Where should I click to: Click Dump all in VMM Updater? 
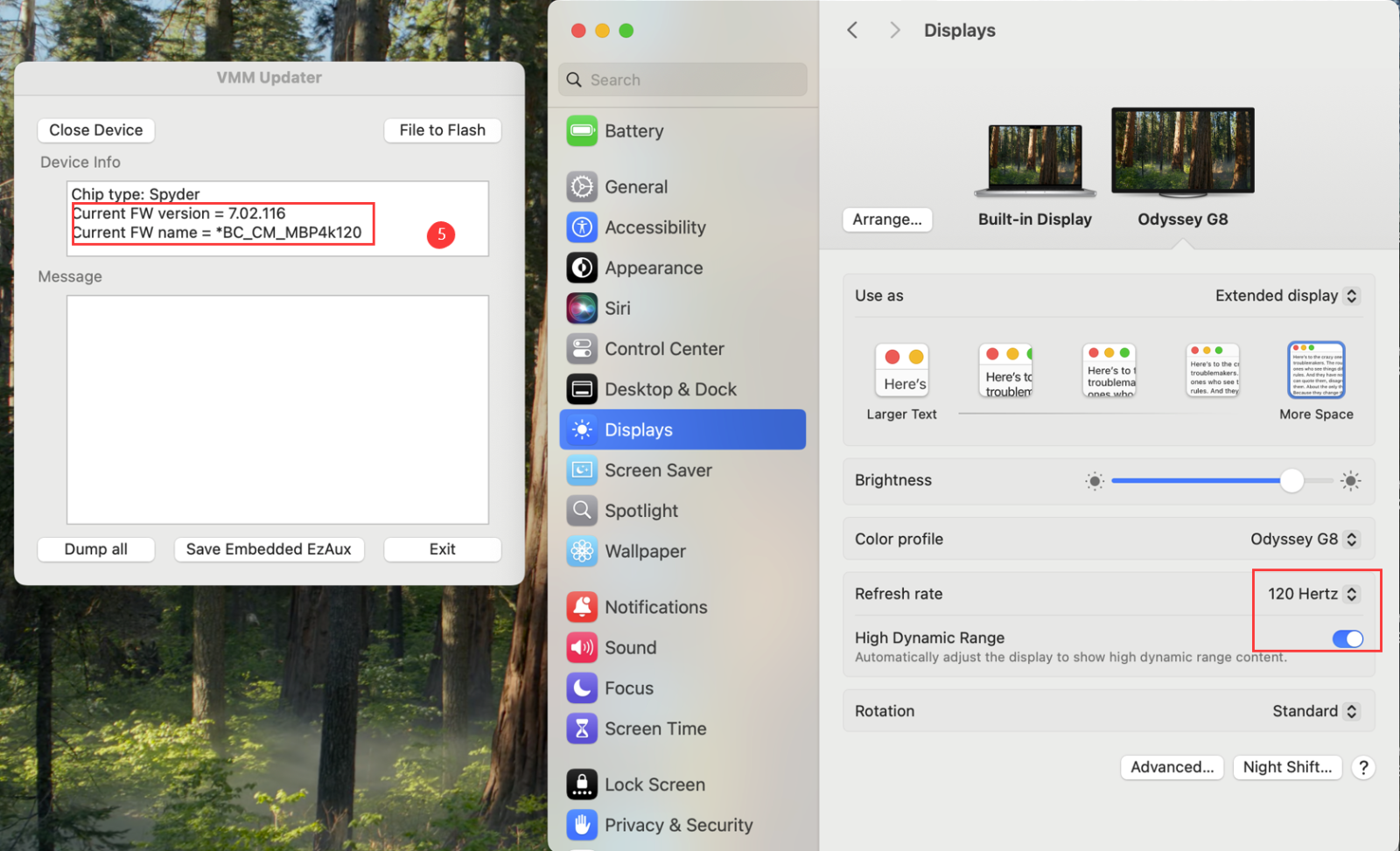(x=96, y=549)
